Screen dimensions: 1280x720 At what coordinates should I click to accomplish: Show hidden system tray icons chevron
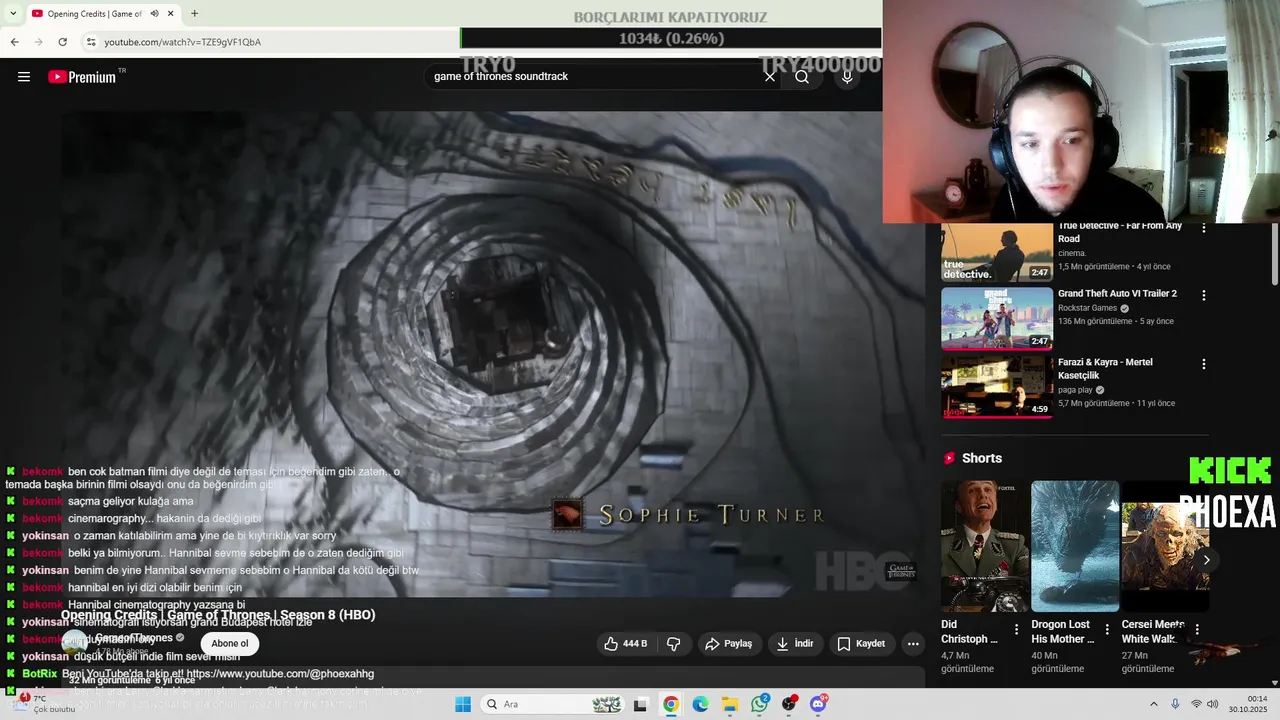pos(1153,704)
